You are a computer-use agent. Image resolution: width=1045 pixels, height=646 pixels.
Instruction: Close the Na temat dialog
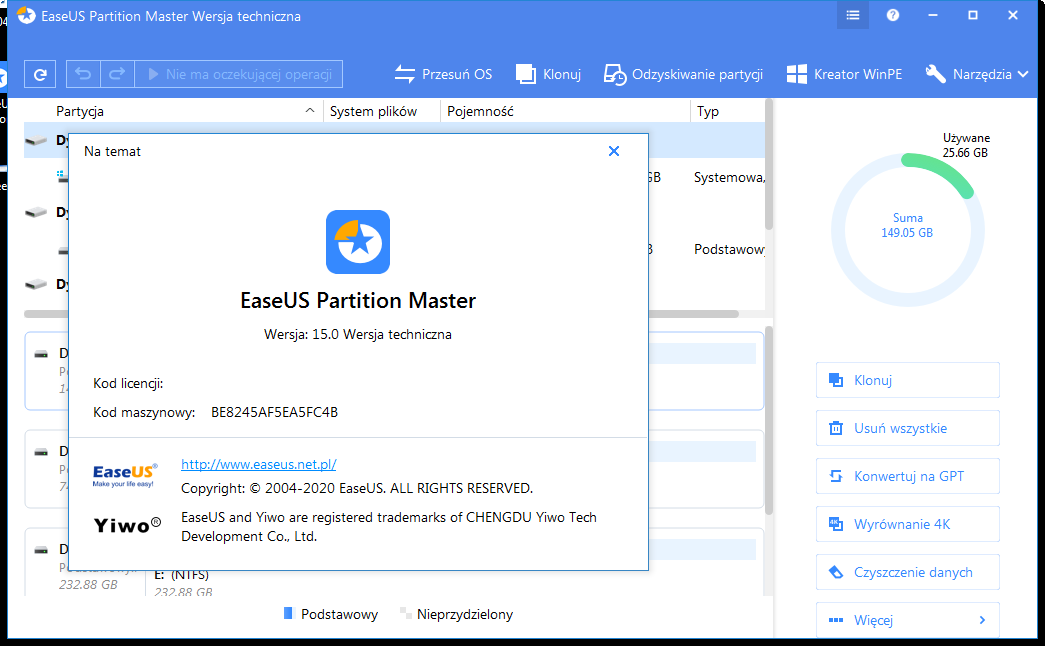pyautogui.click(x=614, y=151)
